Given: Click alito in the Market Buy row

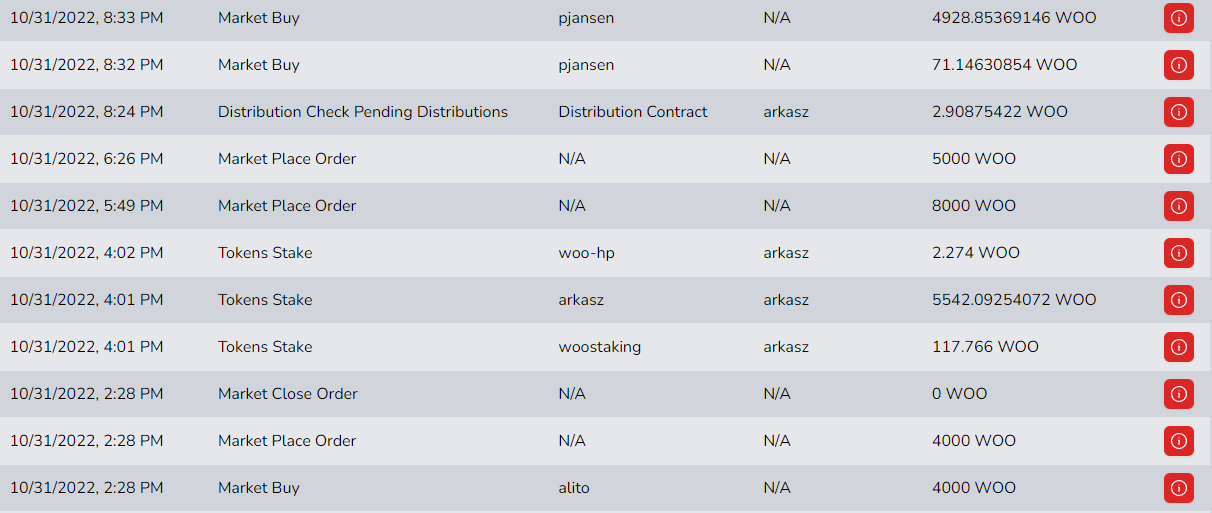Looking at the screenshot, I should coord(574,488).
